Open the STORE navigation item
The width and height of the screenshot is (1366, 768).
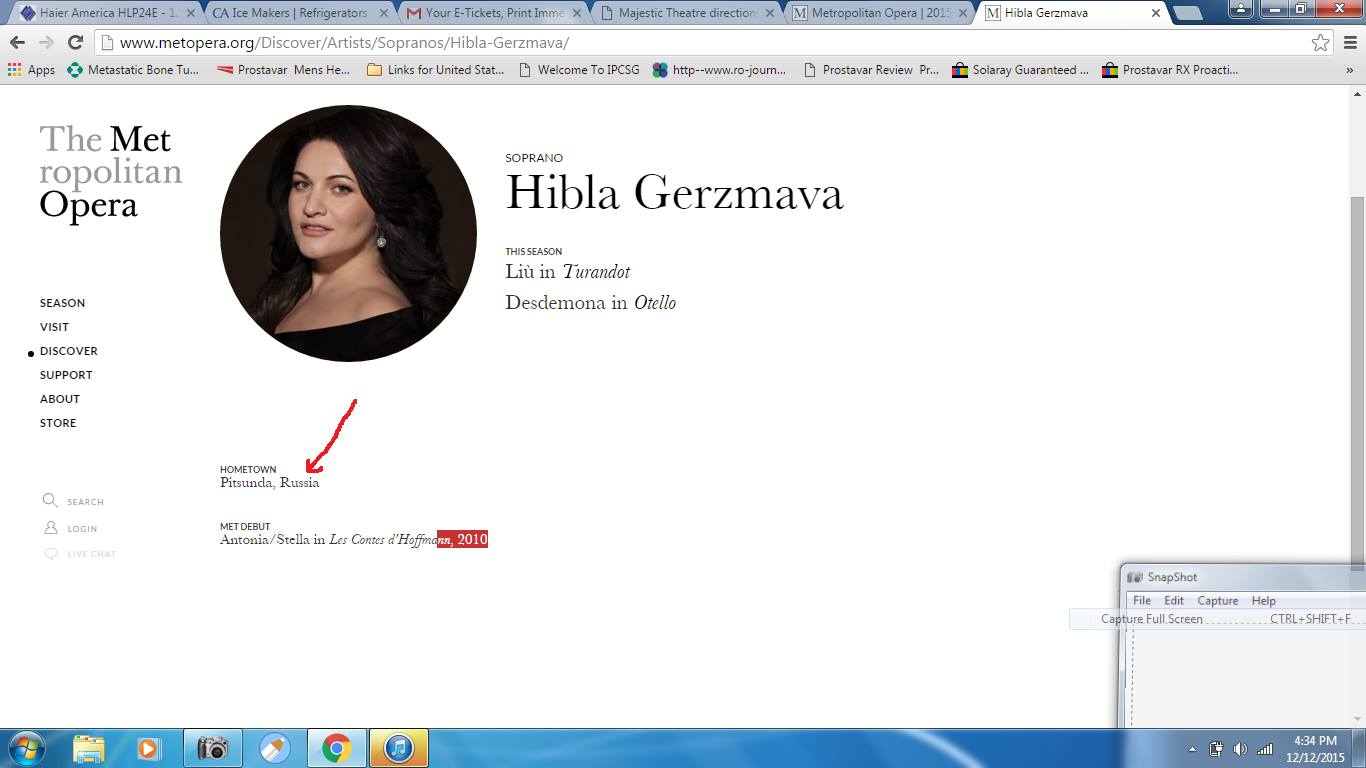(x=58, y=423)
